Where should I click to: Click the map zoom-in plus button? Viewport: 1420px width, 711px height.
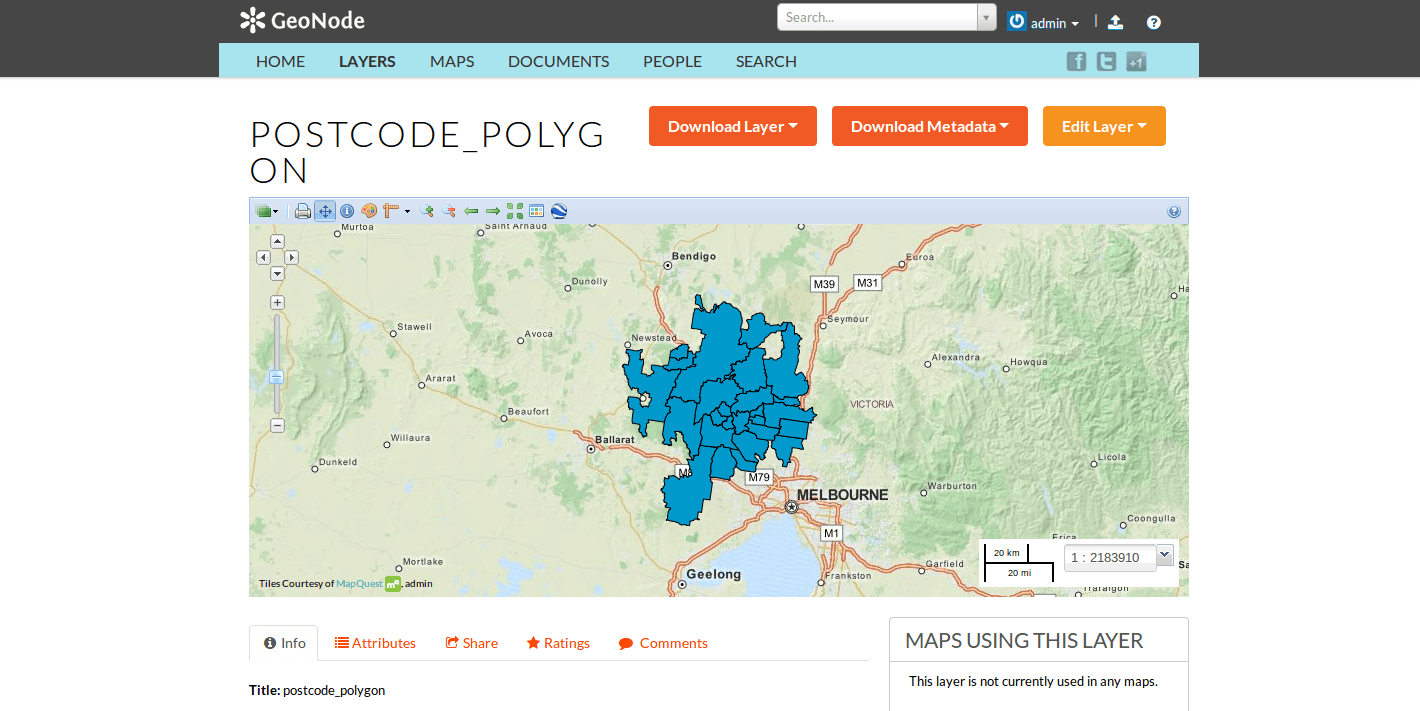[x=278, y=302]
